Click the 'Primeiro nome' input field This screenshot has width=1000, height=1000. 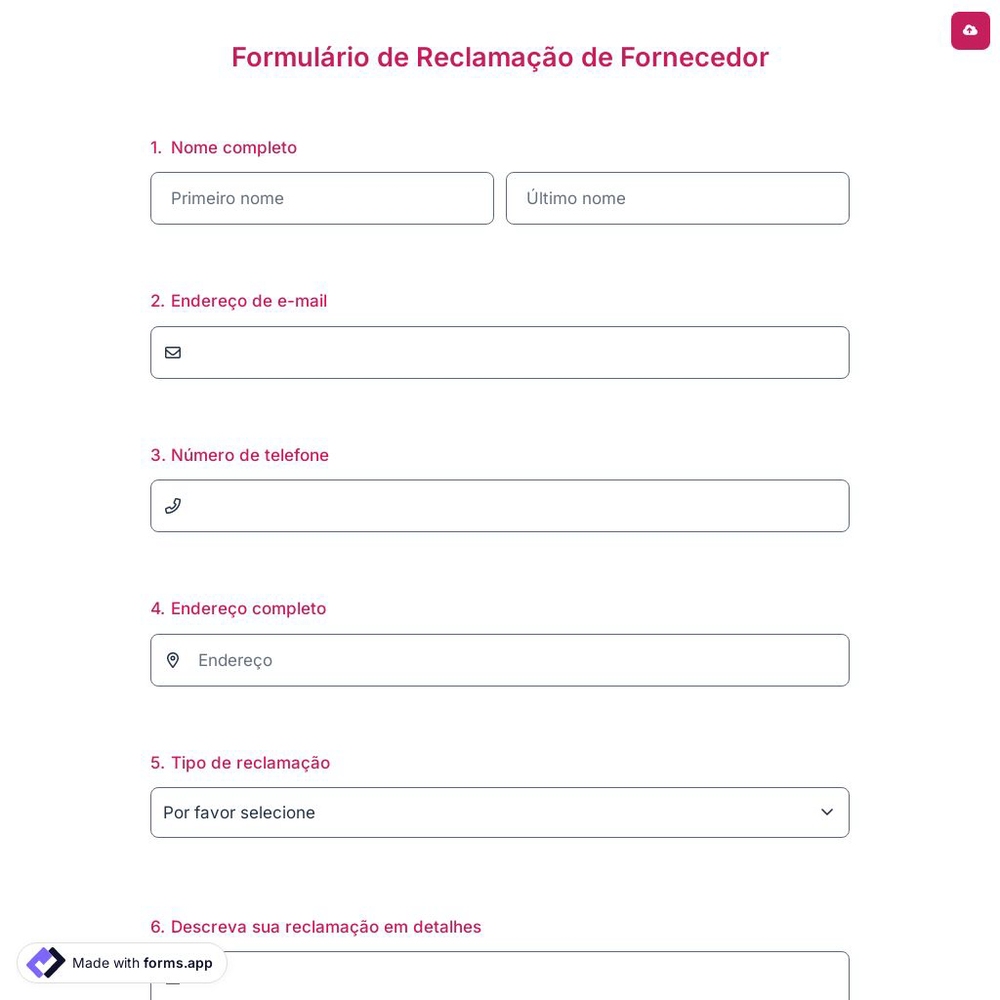pyautogui.click(x=322, y=198)
